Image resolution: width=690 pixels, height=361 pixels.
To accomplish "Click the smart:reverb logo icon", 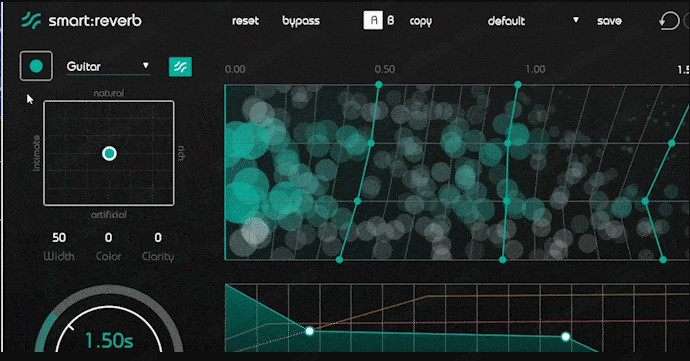I will coord(31,20).
